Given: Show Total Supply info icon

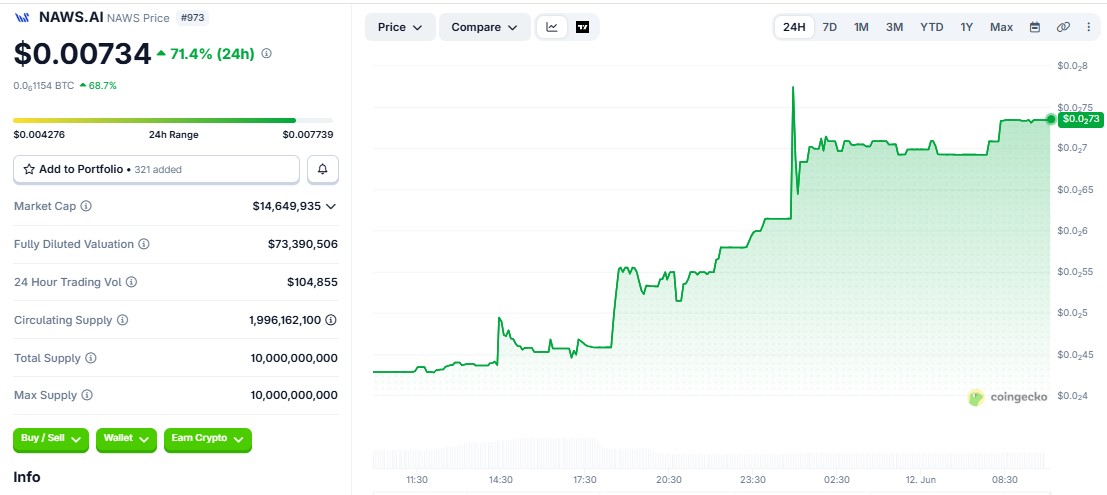Looking at the screenshot, I should click(x=90, y=358).
